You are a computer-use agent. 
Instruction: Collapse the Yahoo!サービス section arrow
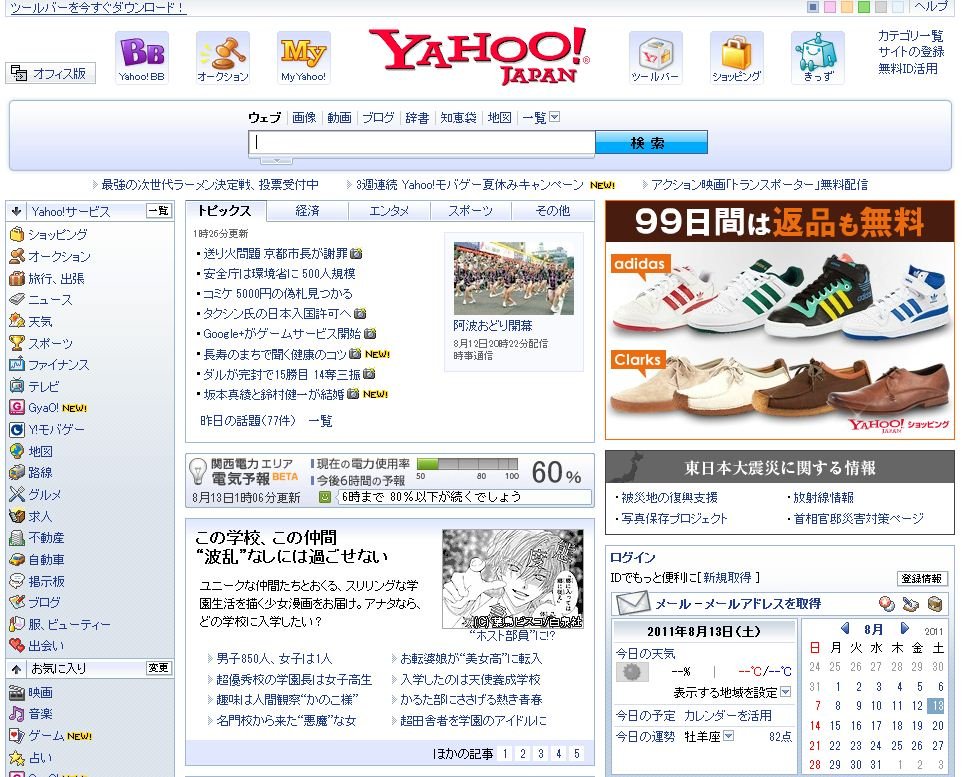[16, 211]
